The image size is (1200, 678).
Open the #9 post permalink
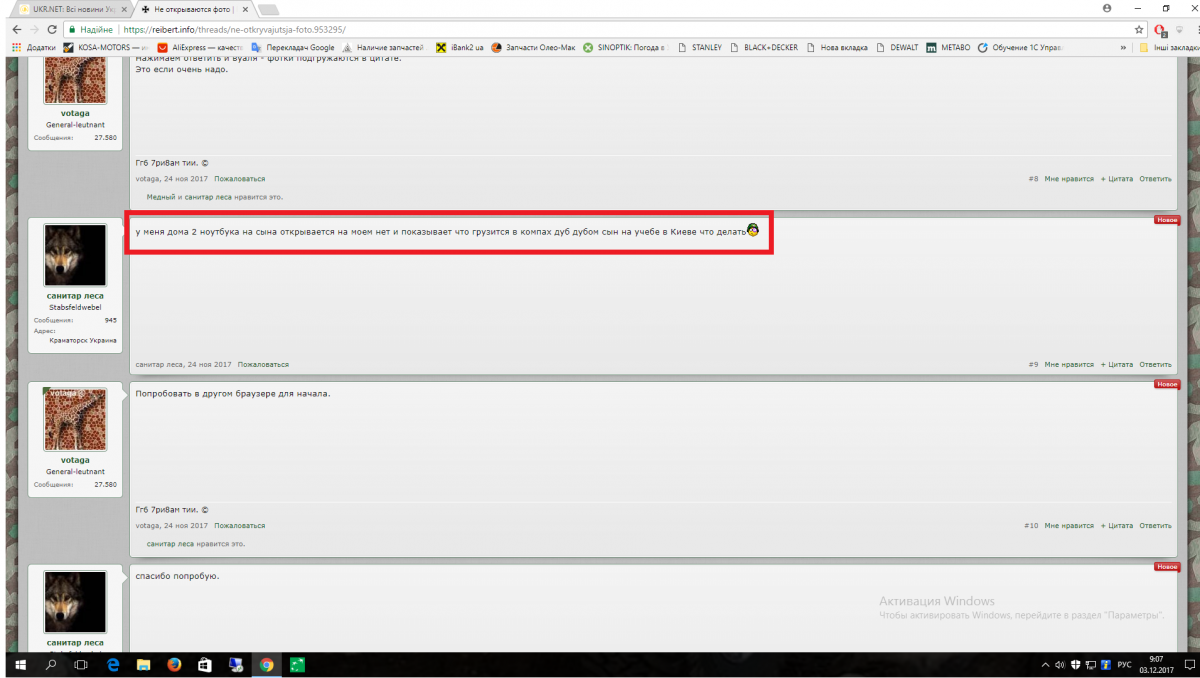1033,365
